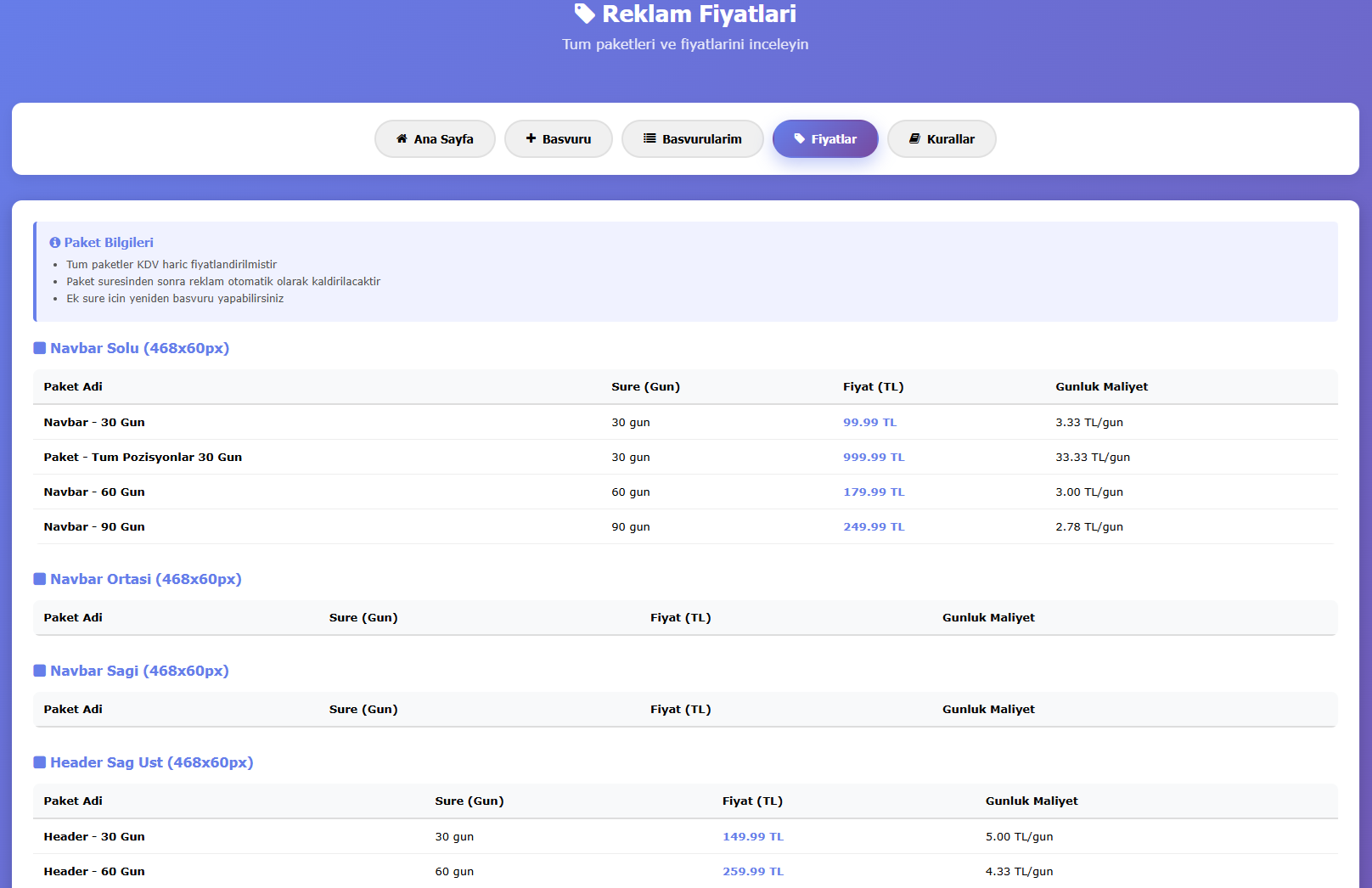Select the 99.99 TL price
1372x888 pixels.
[x=869, y=423]
